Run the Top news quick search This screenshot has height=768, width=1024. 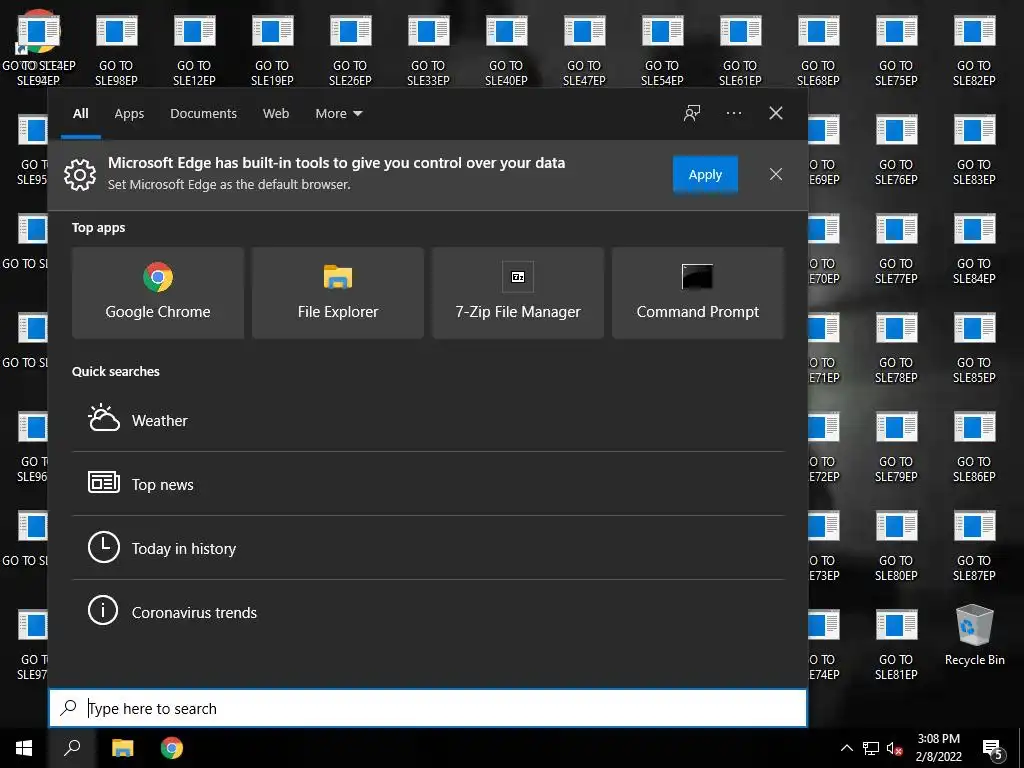pos(428,484)
